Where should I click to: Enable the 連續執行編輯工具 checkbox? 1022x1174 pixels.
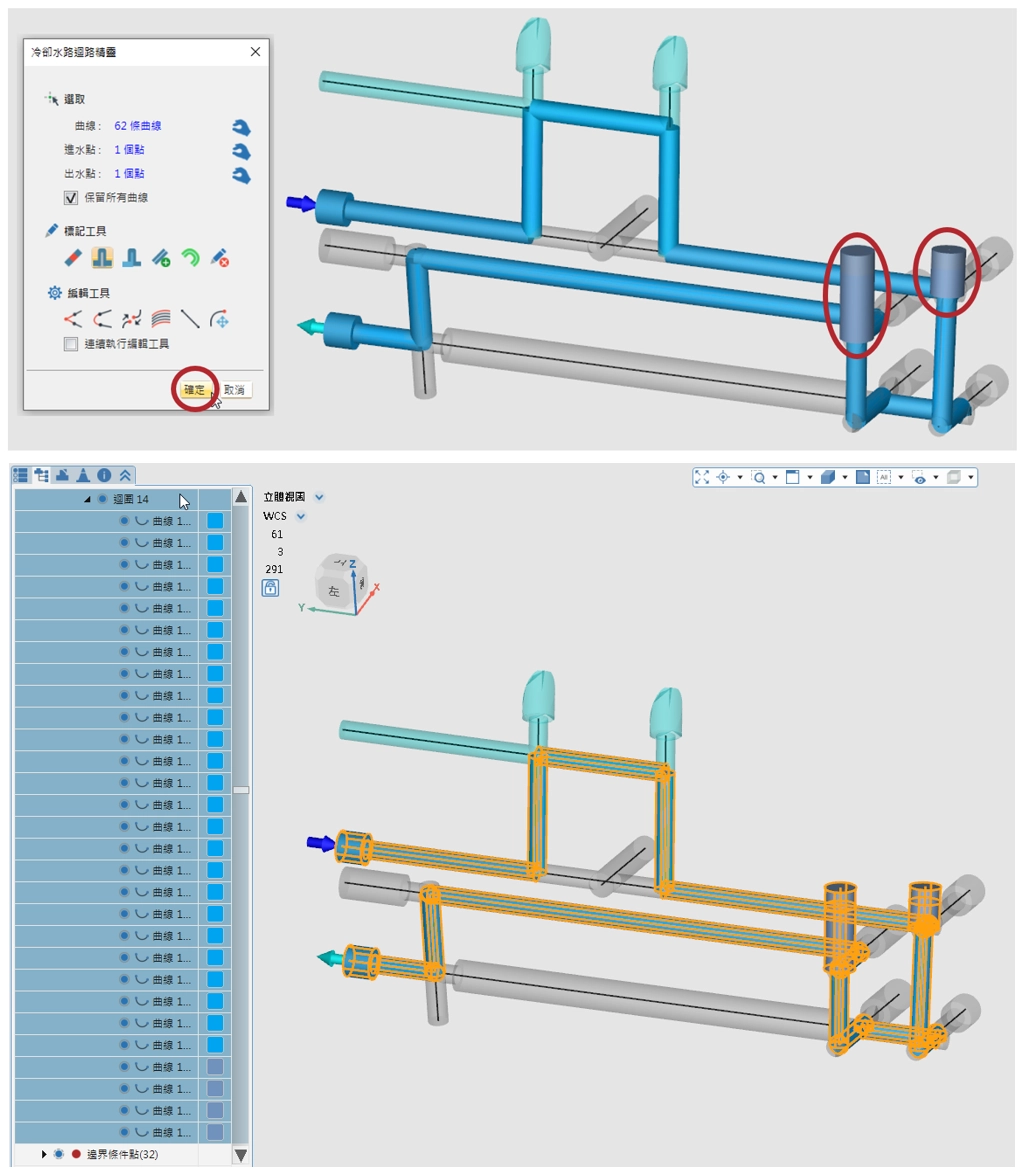71,344
